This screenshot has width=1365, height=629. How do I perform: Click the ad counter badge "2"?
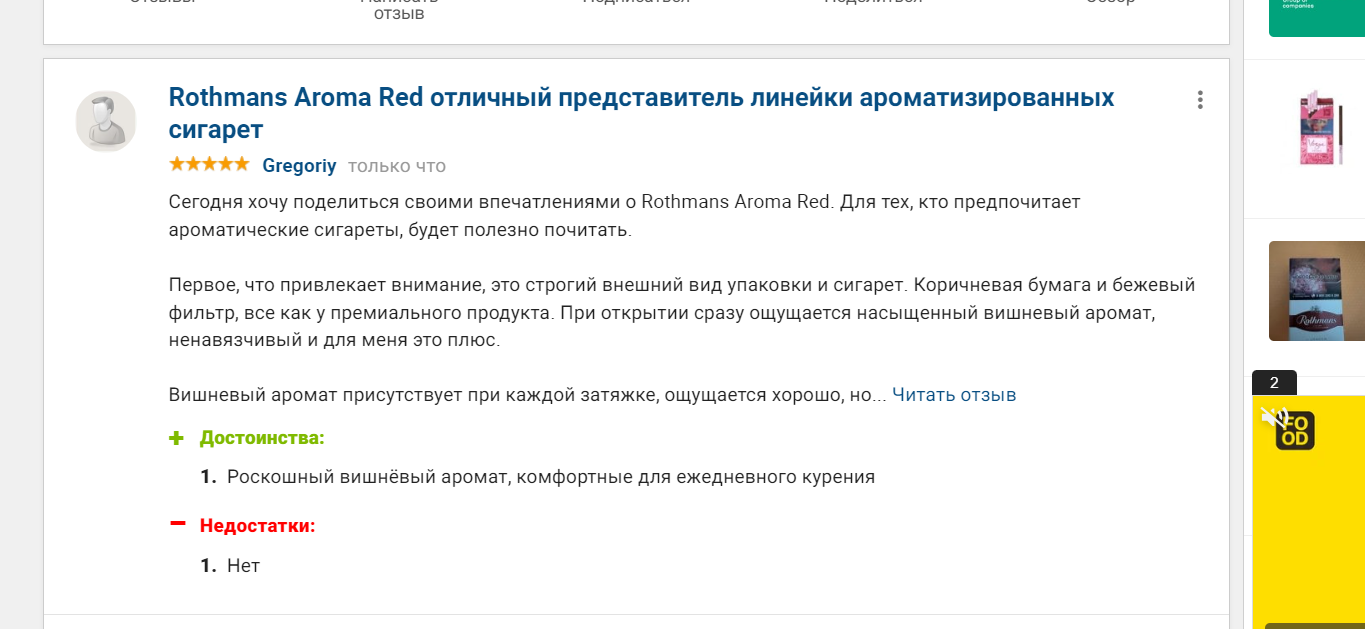pos(1274,382)
